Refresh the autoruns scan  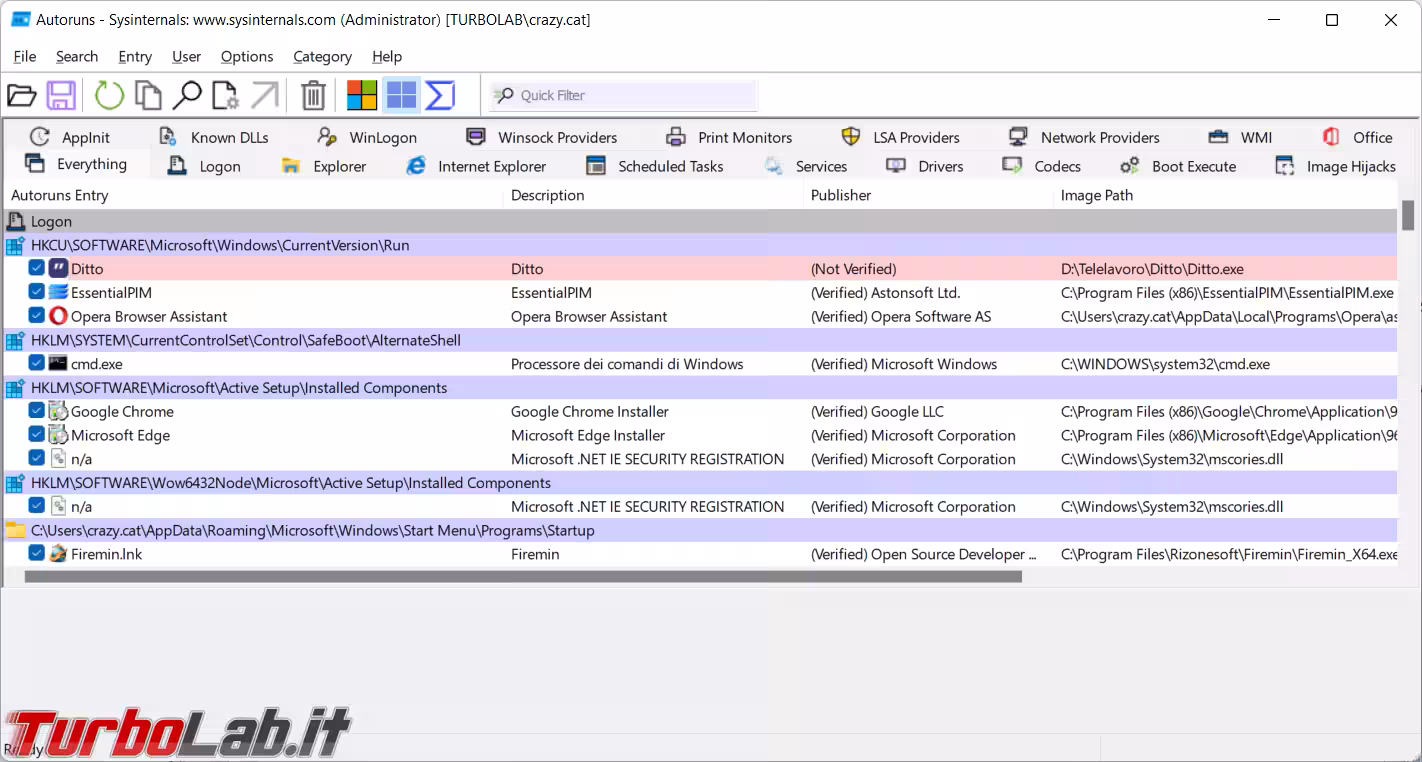pos(109,96)
